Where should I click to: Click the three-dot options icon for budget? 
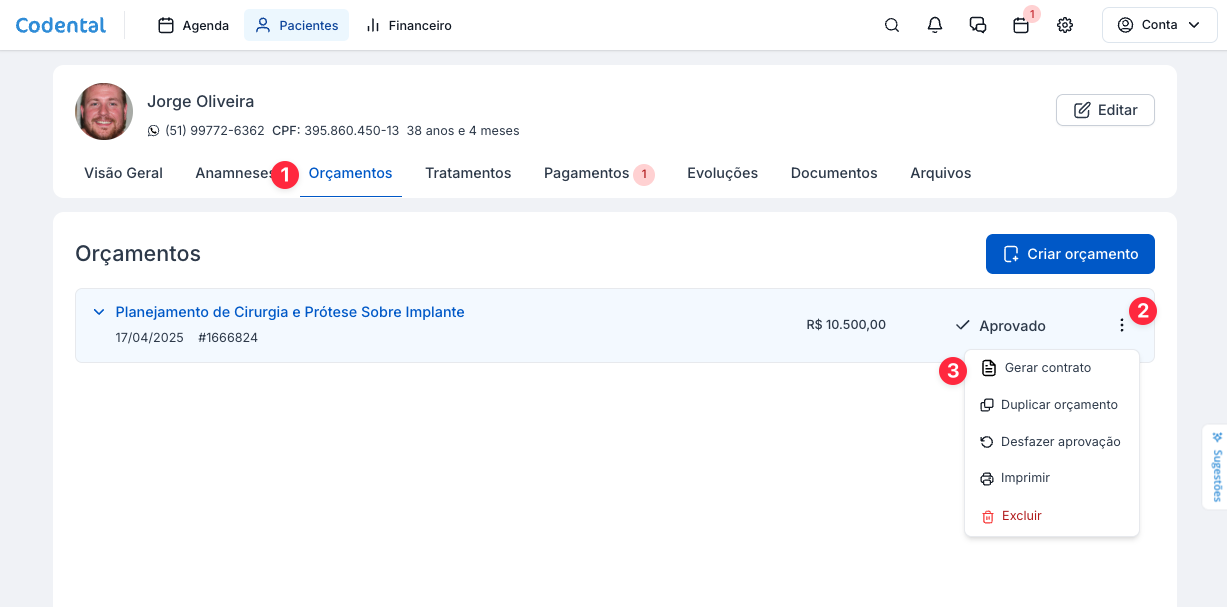point(1121,325)
